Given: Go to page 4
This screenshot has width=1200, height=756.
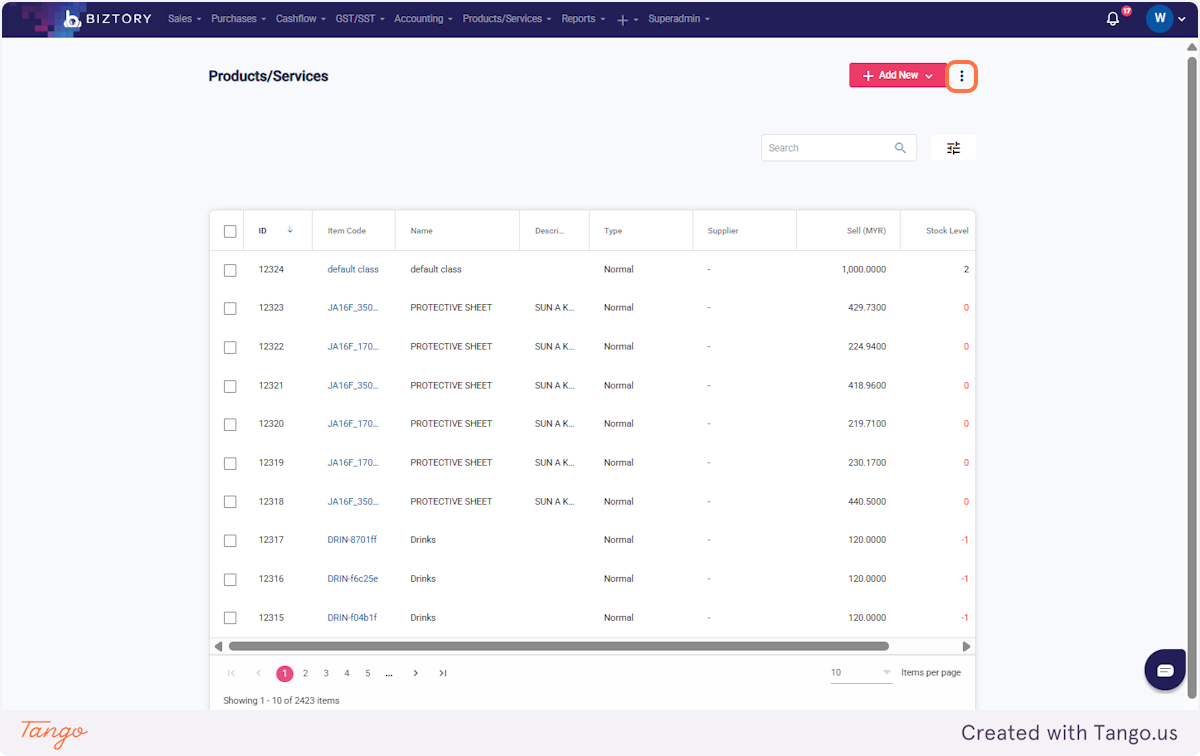Looking at the screenshot, I should click(x=347, y=673).
